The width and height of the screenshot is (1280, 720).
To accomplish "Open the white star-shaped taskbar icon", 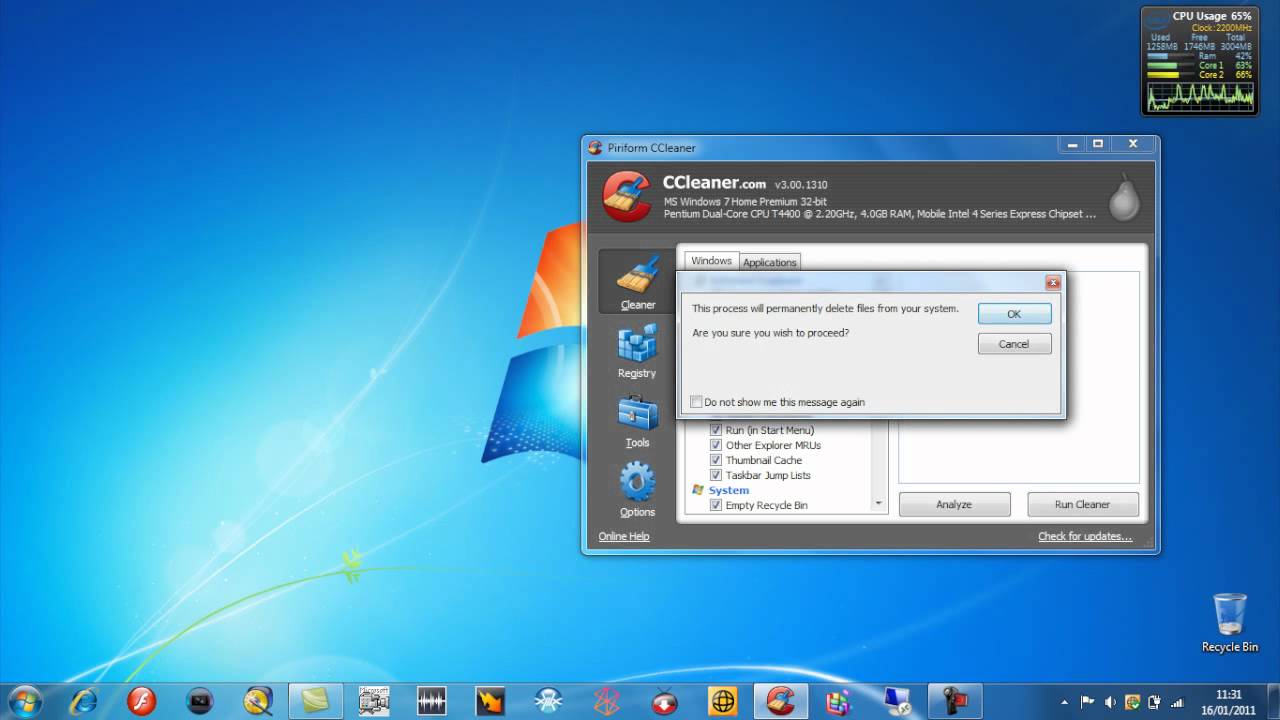I will tap(549, 701).
